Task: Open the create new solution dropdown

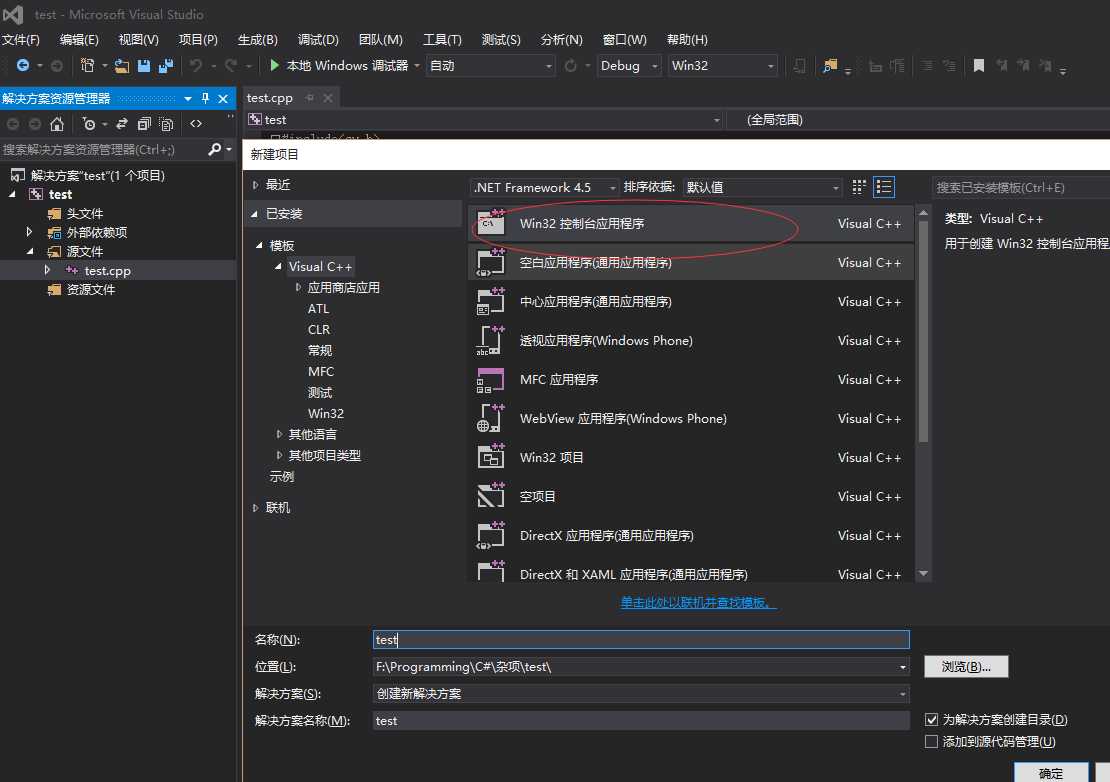Action: point(903,694)
